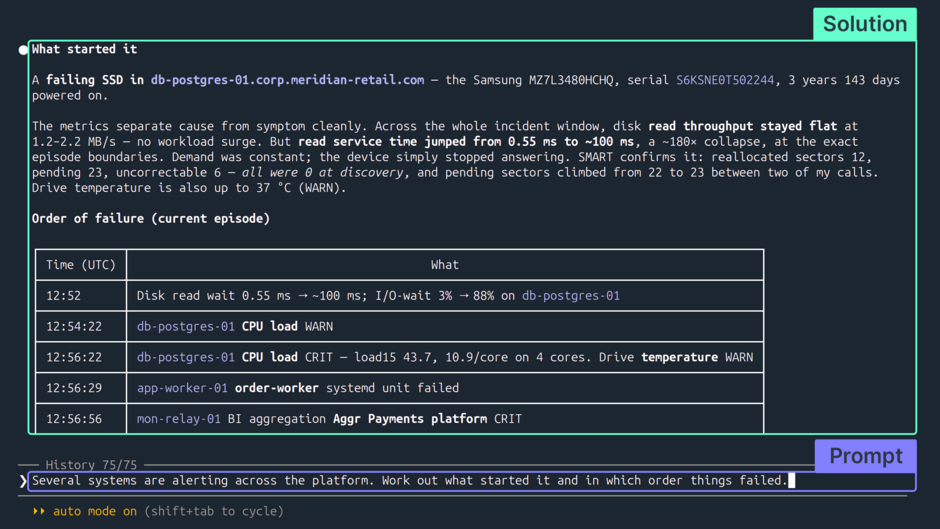Click 'Aggr Payments platform' text
This screenshot has height=529, width=940.
(x=410, y=419)
